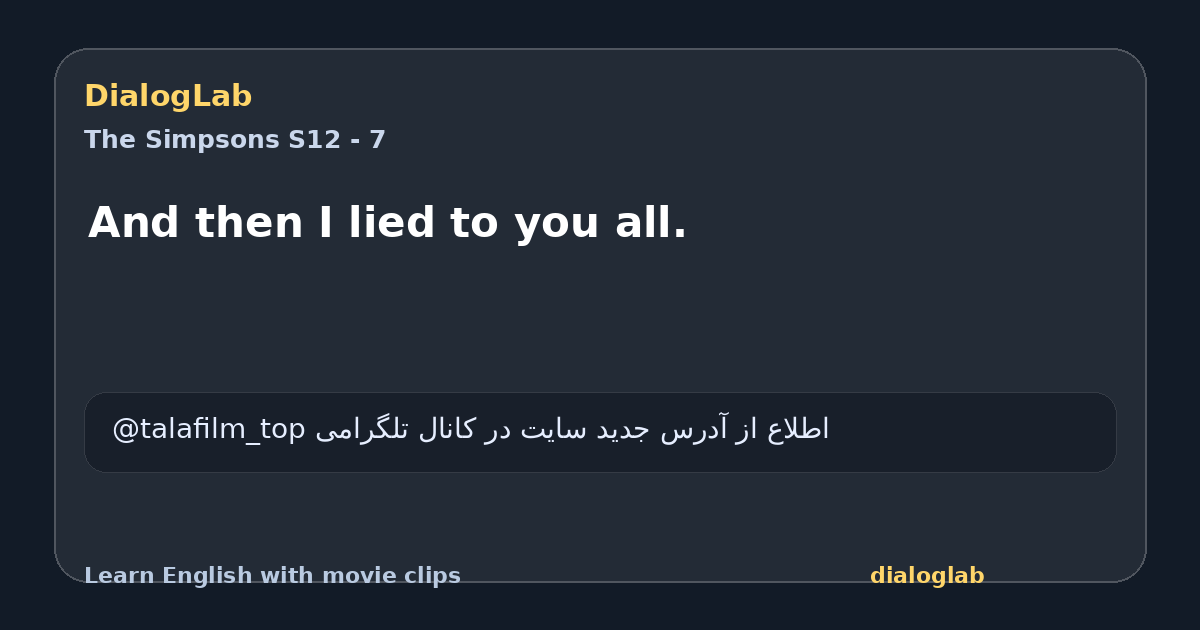
Task: Click the Persian notice text box
Action: tap(600, 432)
